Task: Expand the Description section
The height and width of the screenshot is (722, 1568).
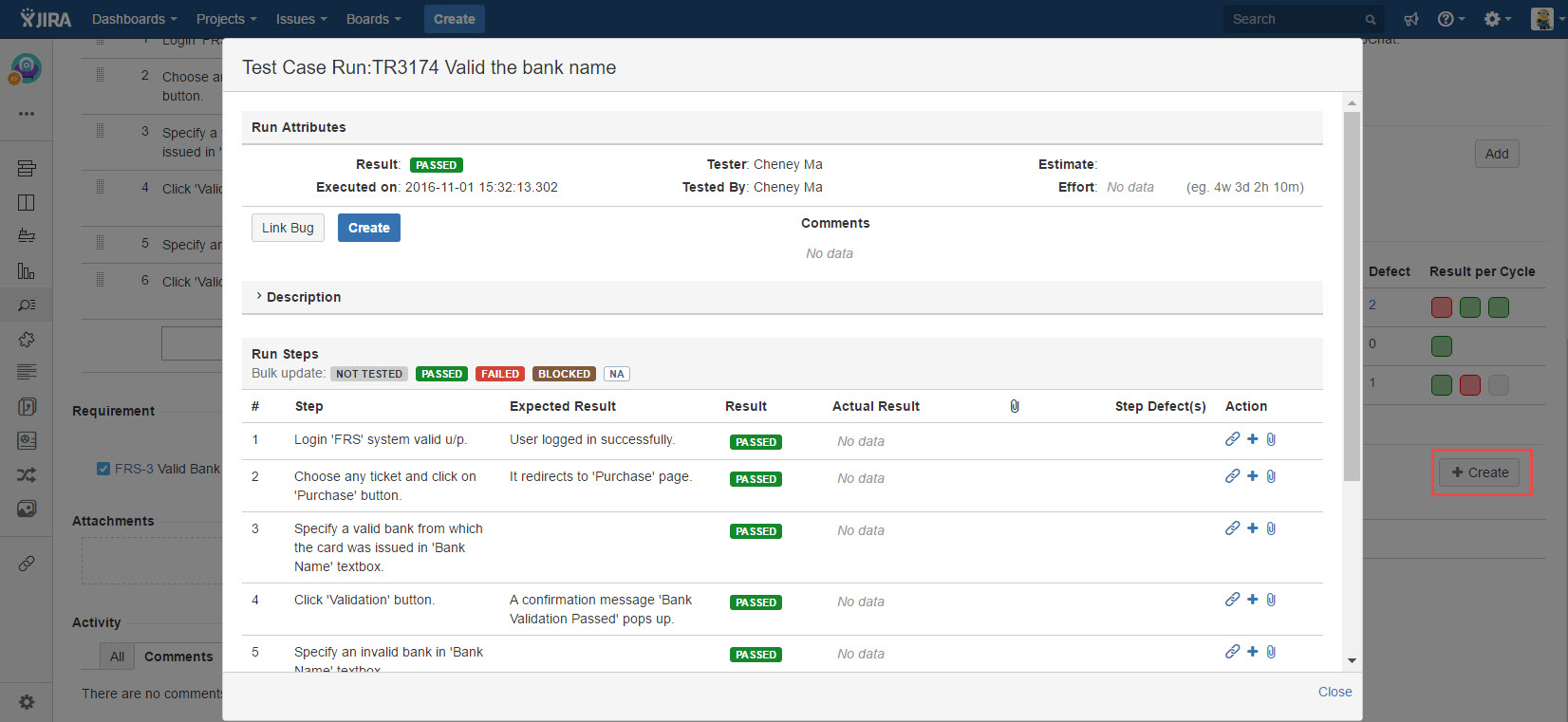Action: [298, 297]
